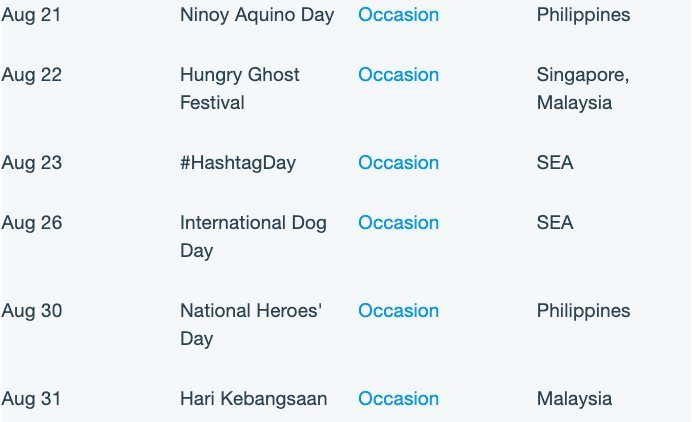Screen dimensions: 692x422
Task: Click the International Dog Day event name
Action: point(253,237)
